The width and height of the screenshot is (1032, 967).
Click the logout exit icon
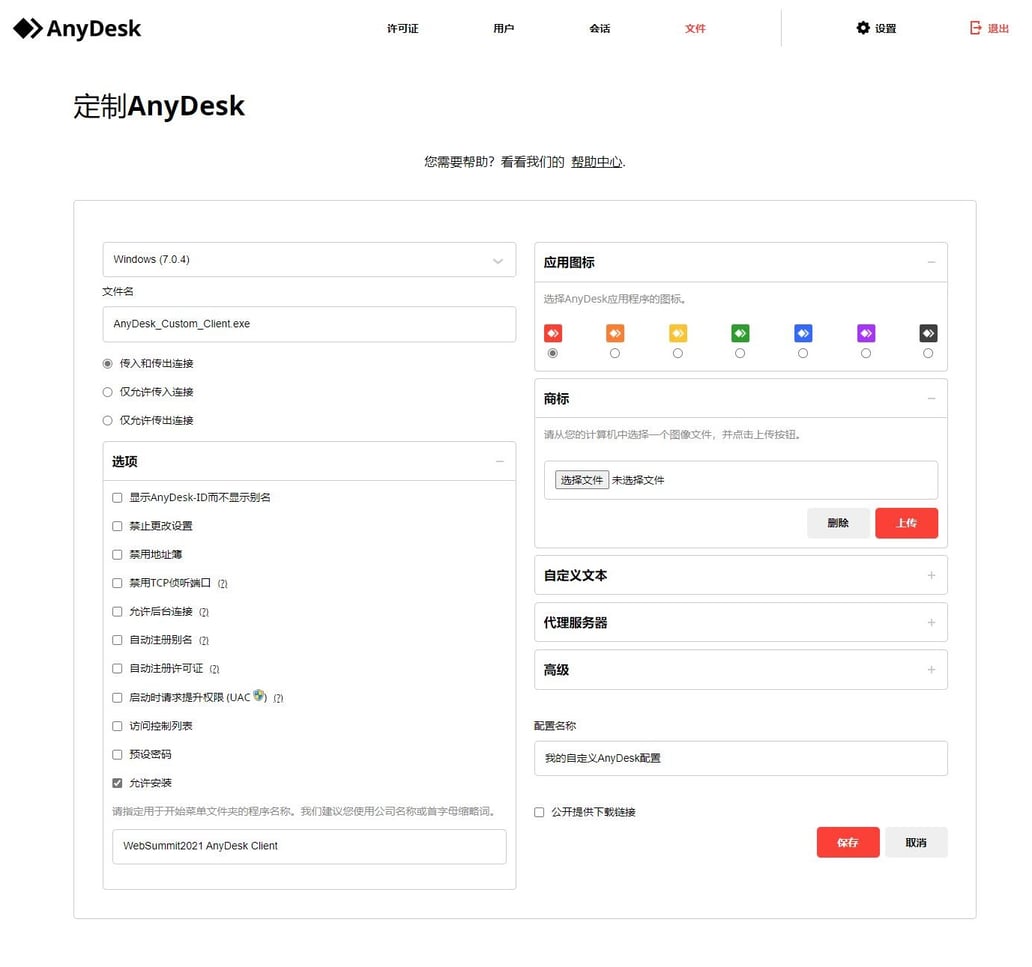(x=975, y=28)
